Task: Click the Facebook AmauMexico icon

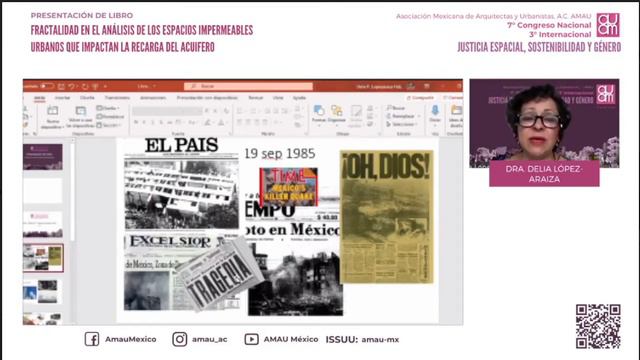Action: tap(92, 339)
